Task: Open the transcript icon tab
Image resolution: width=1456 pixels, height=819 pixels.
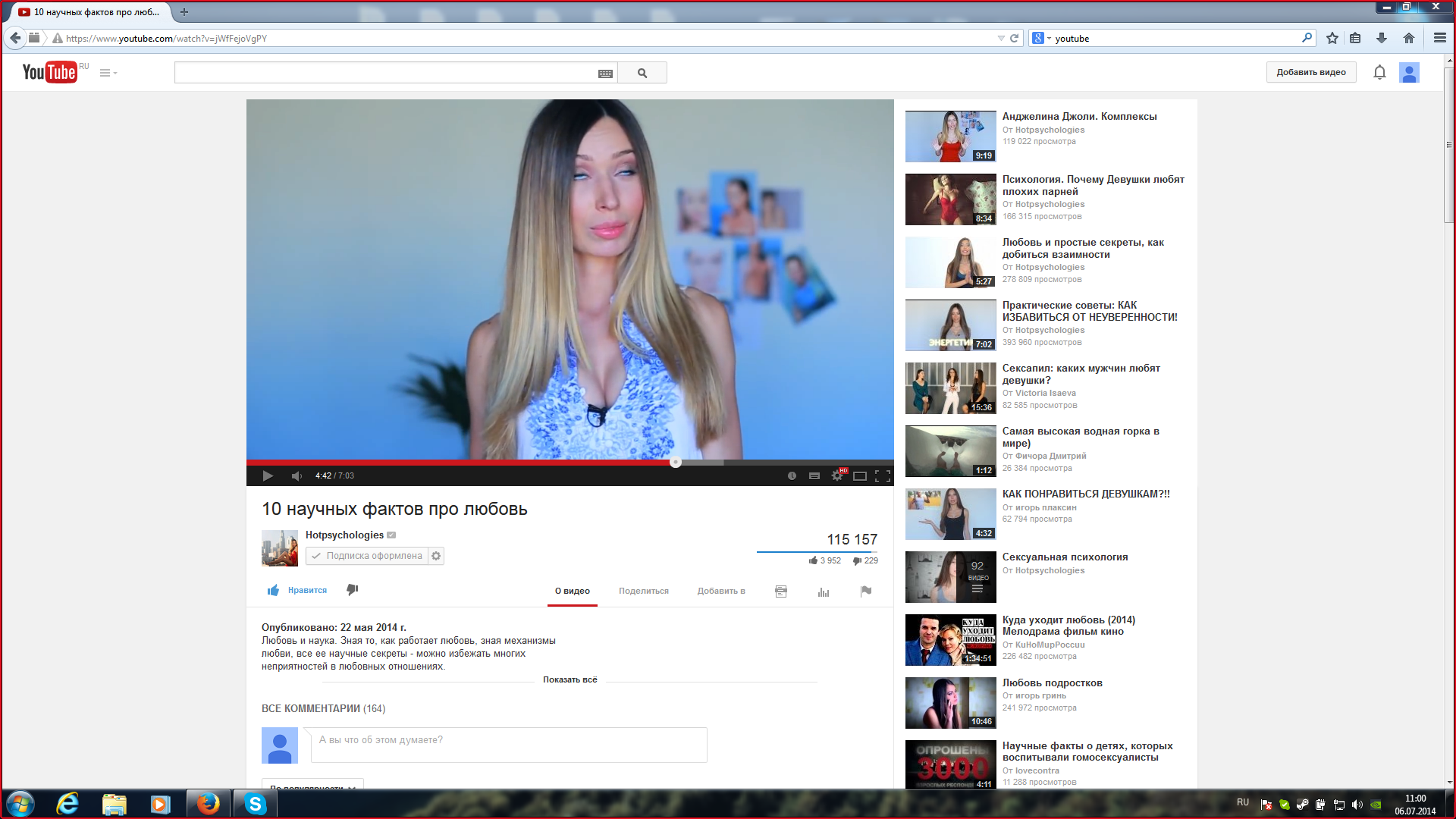Action: (781, 591)
